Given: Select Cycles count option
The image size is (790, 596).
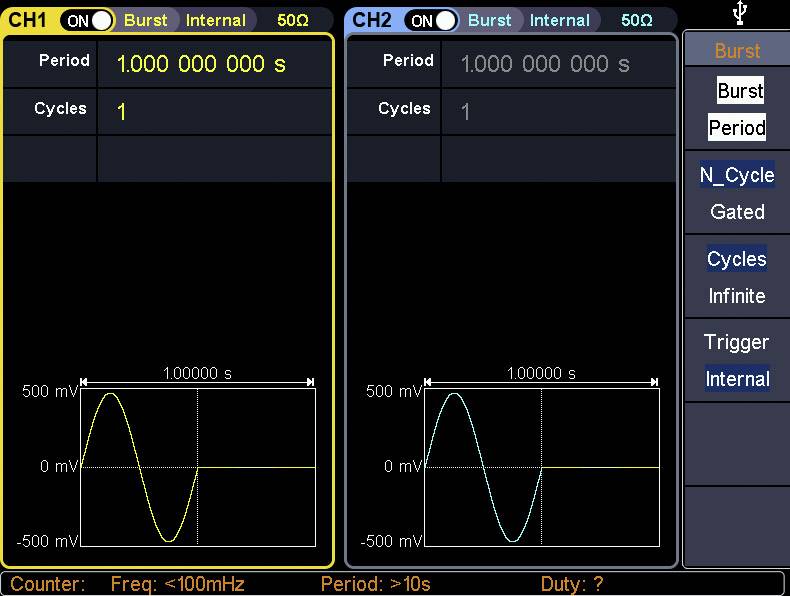Looking at the screenshot, I should (x=737, y=259).
